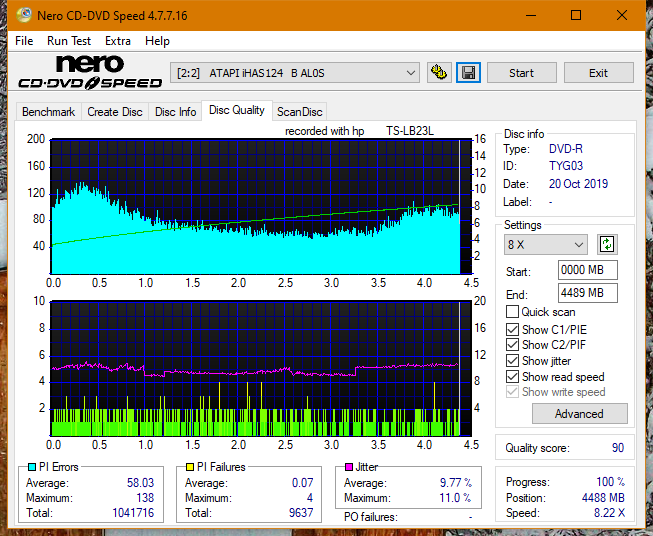This screenshot has width=653, height=536.
Task: Click PI Failures maximum 4 value
Action: click(x=310, y=498)
